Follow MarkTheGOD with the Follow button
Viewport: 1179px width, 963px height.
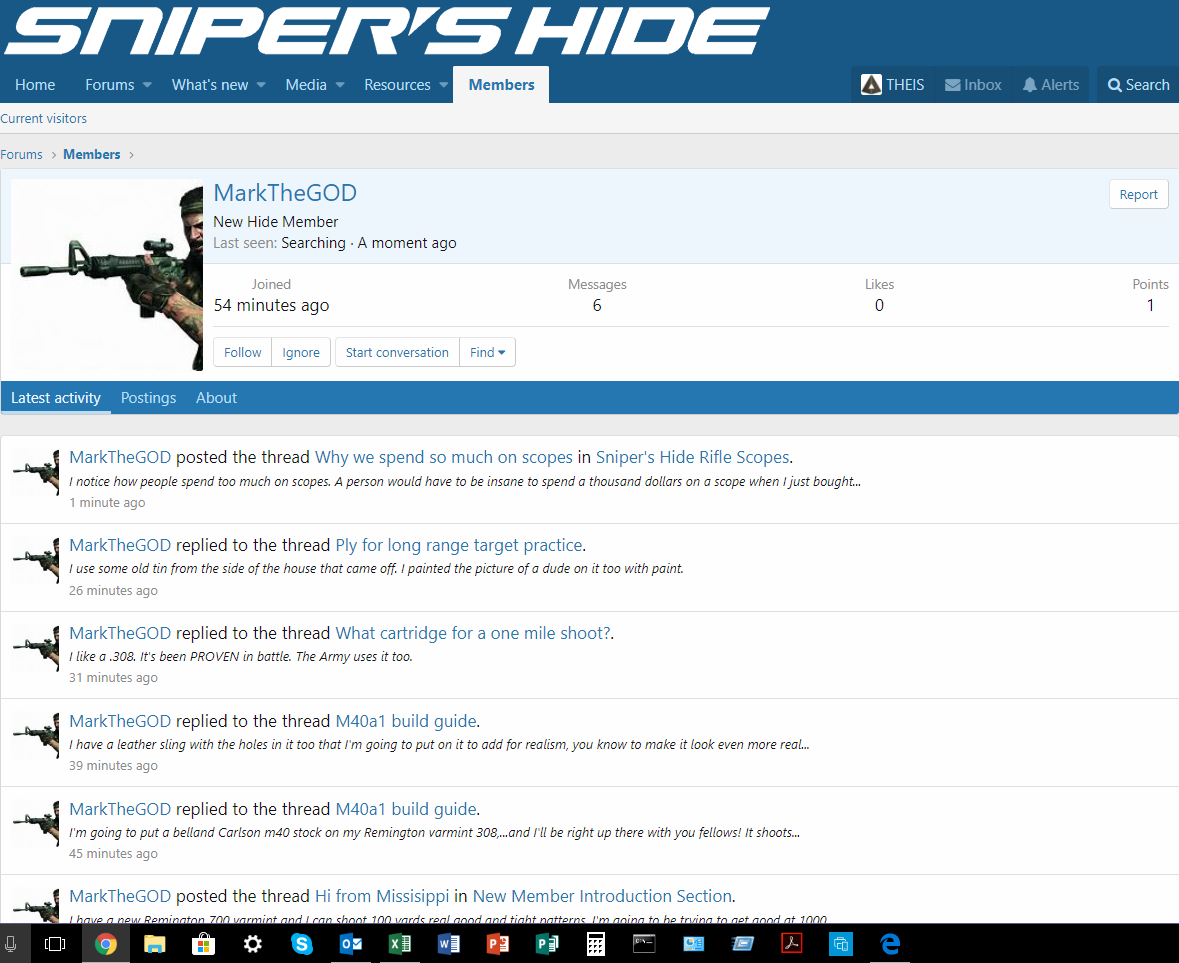click(242, 353)
